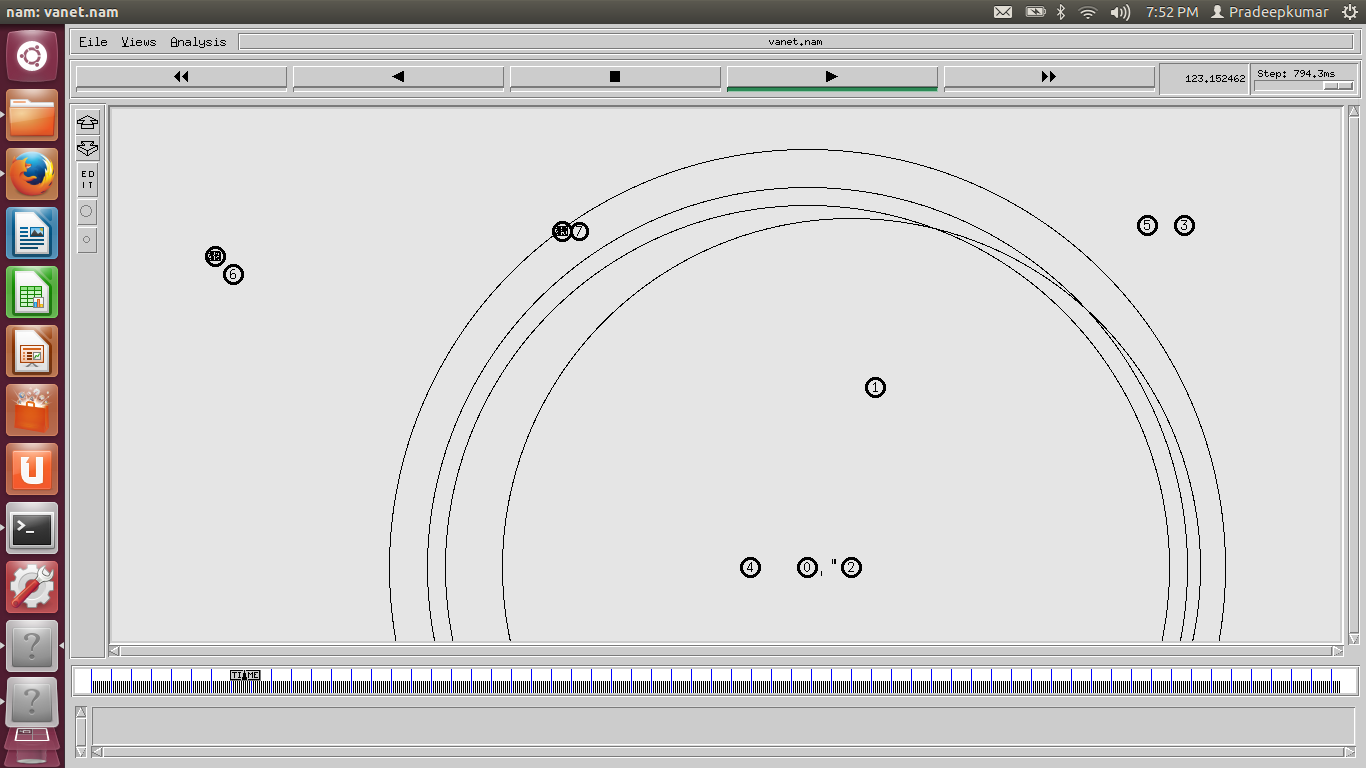Select node 7 in the topology

point(579,231)
